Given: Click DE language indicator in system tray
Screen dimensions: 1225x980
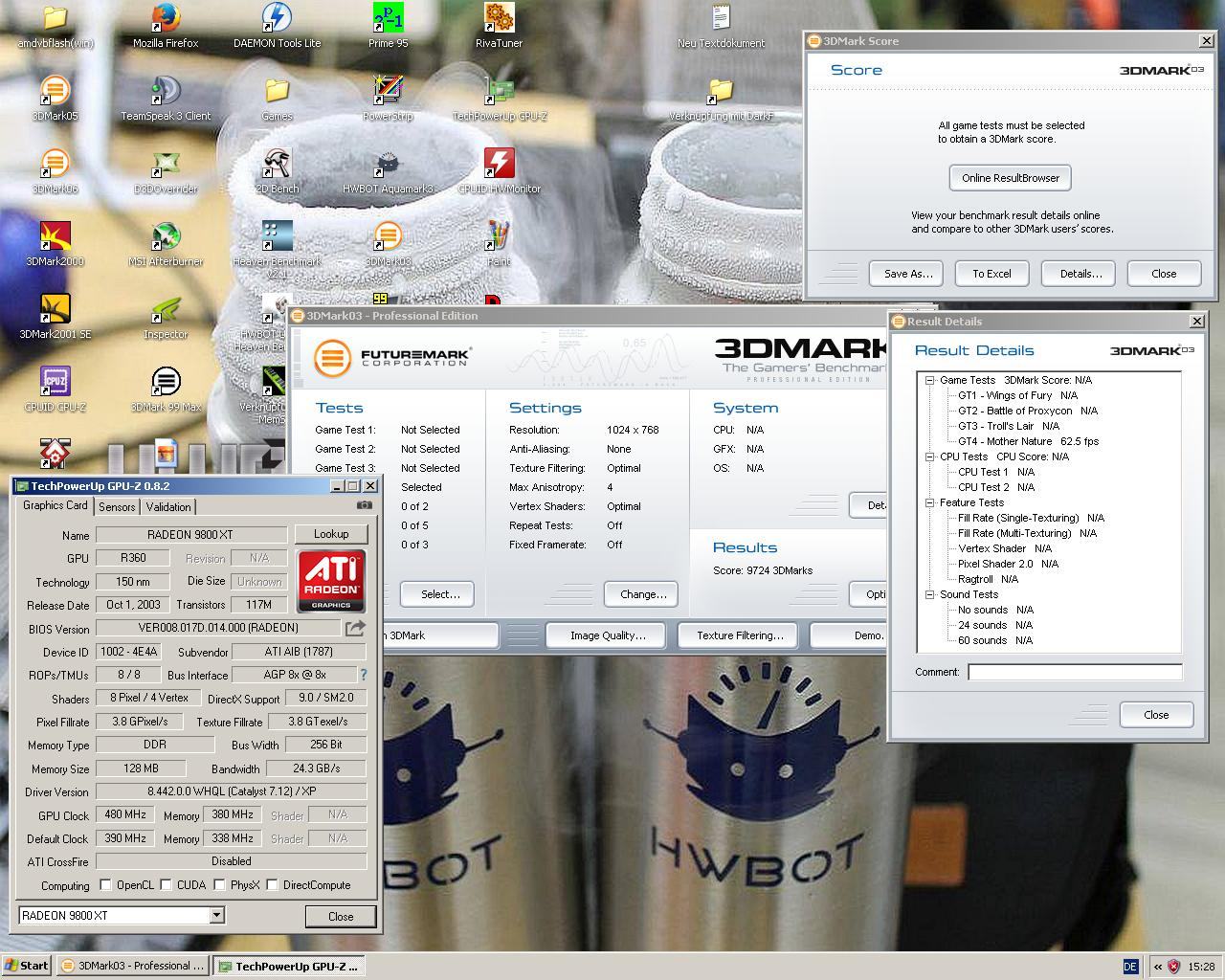Looking at the screenshot, I should (1130, 967).
